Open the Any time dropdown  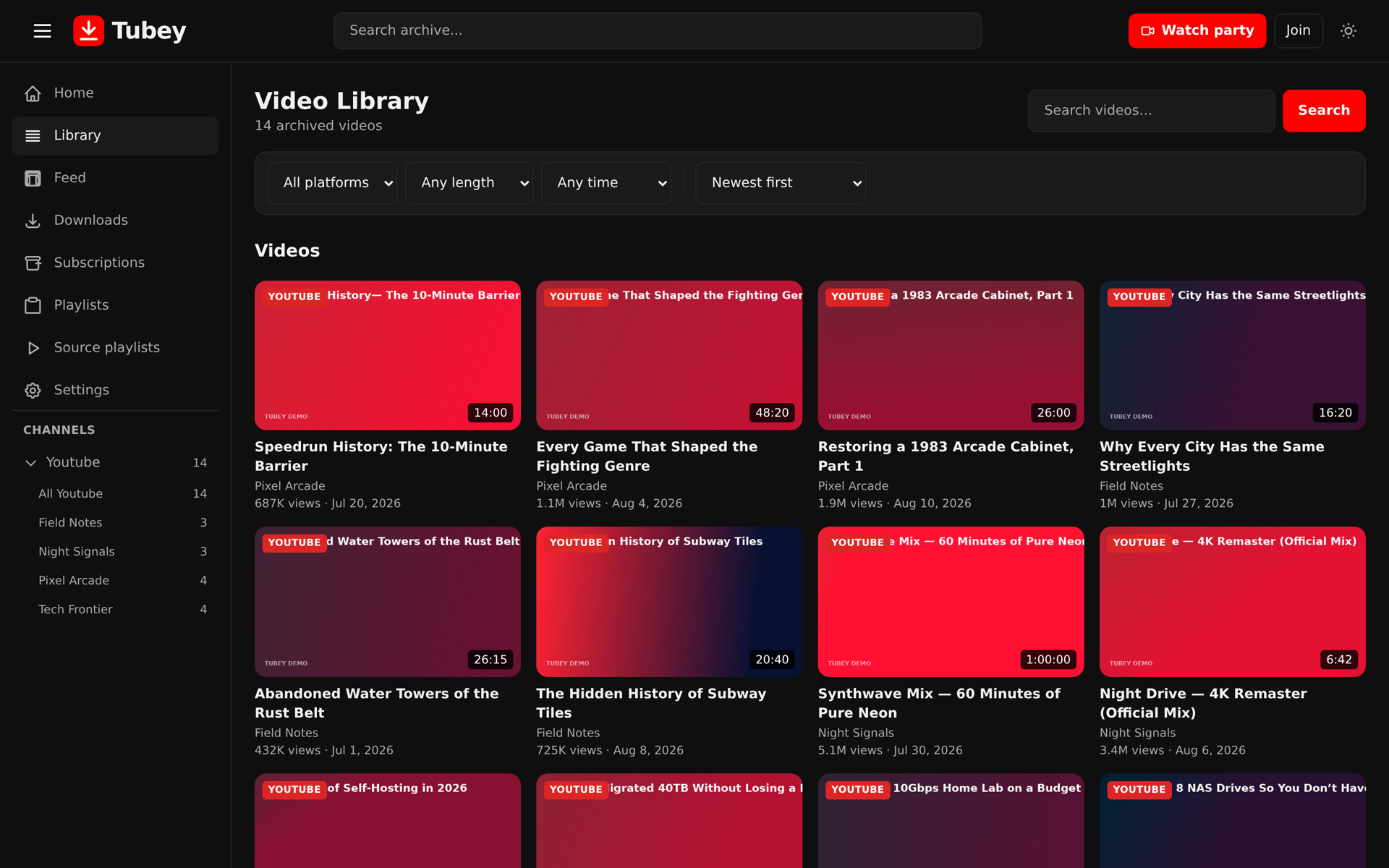point(606,183)
